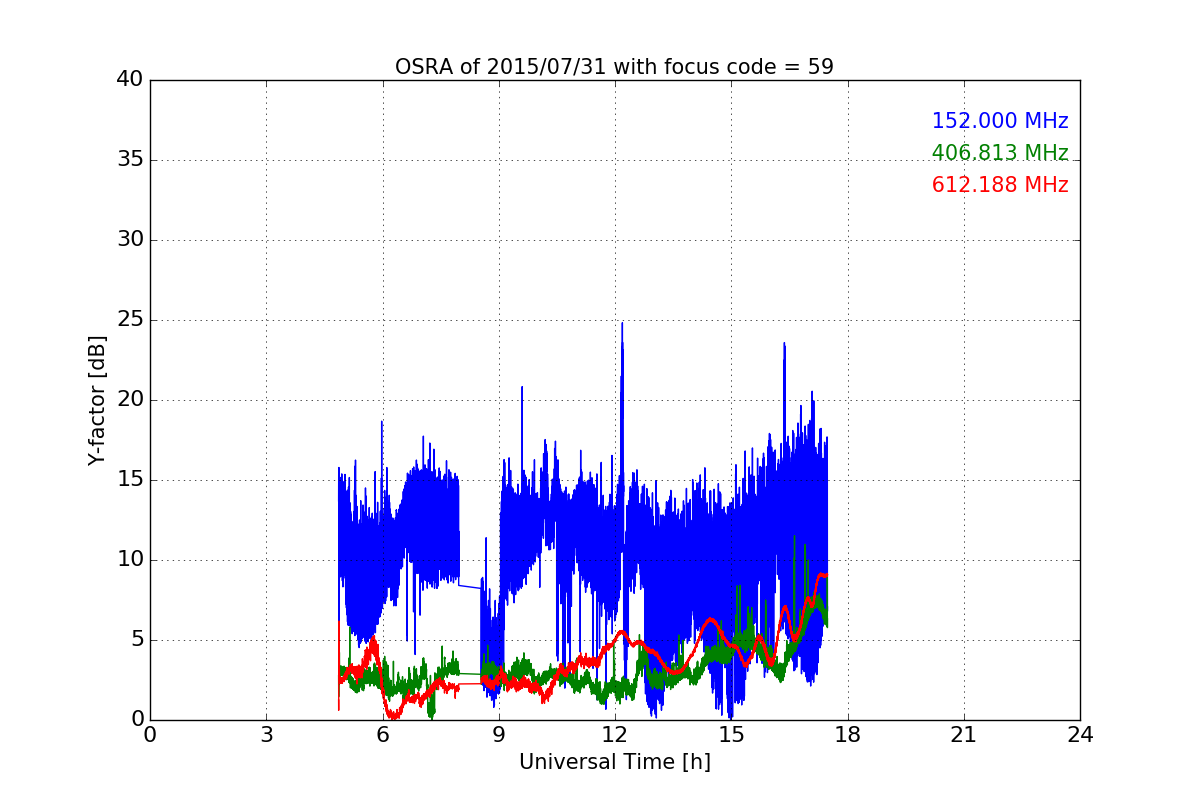This screenshot has height=800, width=1200.
Task: Click the plot title "OSRA of 2015/07/31 with focus code = 59"
Action: [614, 67]
